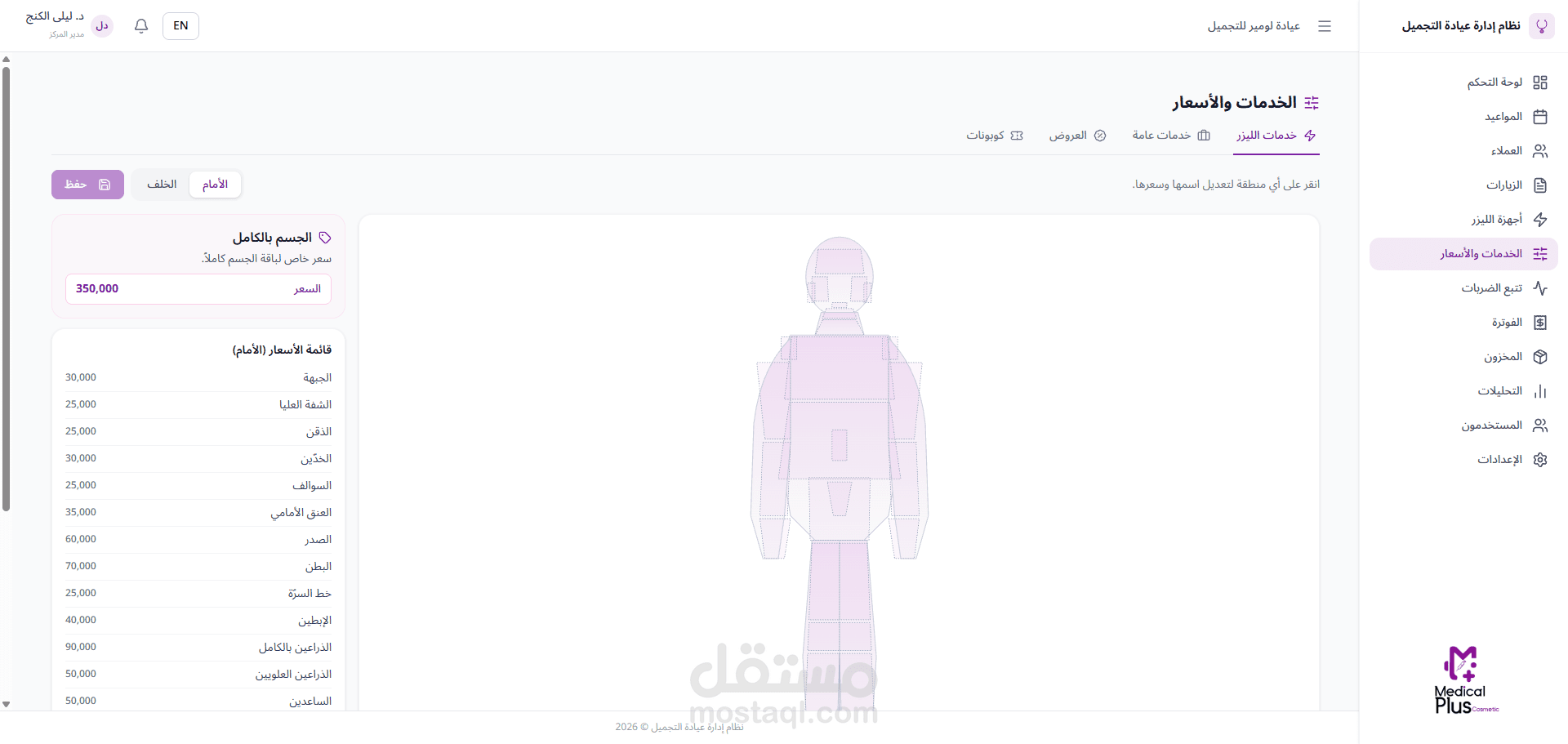
Task: Click the الذقن price row
Action: coord(198,432)
